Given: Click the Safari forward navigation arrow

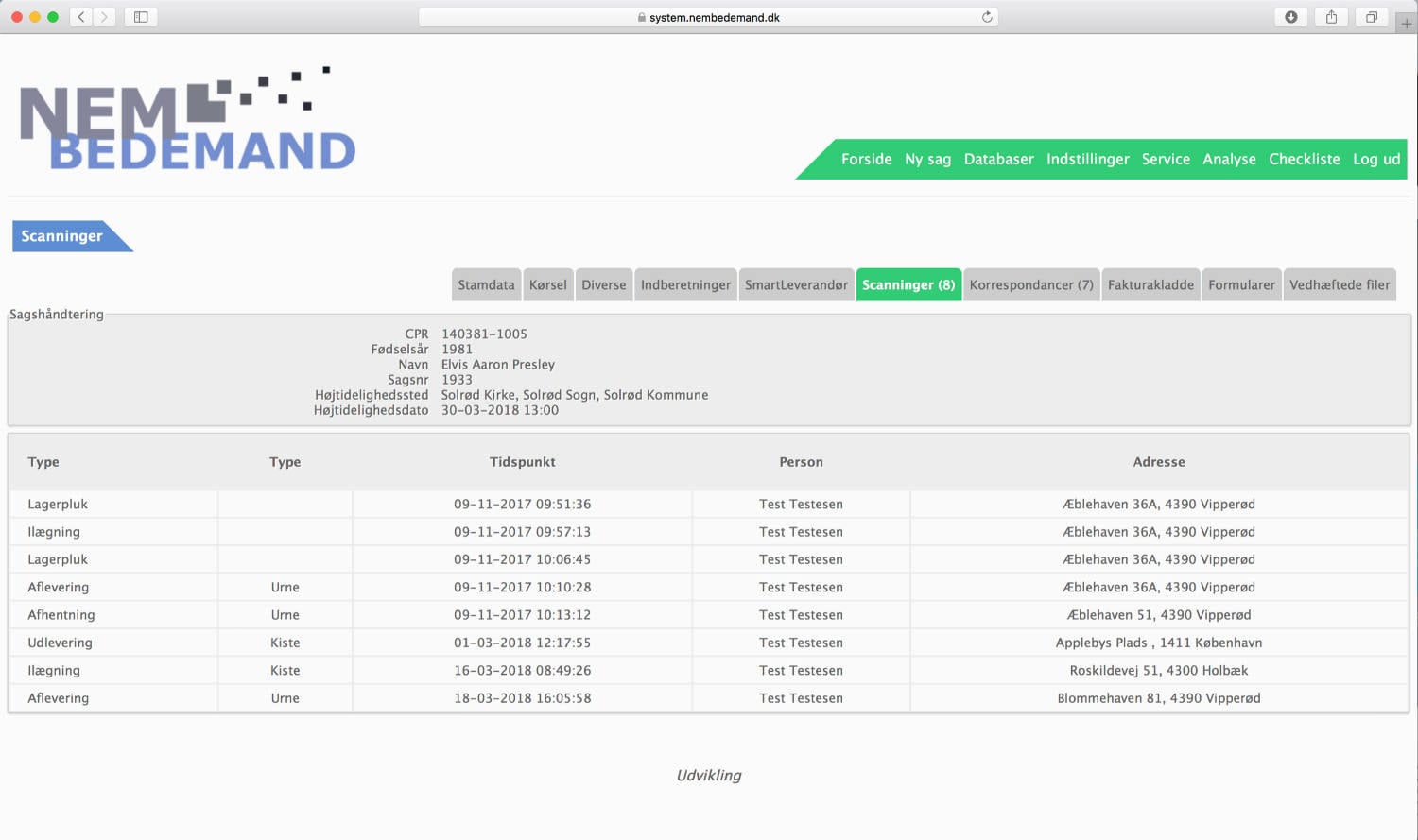Looking at the screenshot, I should coord(105,17).
